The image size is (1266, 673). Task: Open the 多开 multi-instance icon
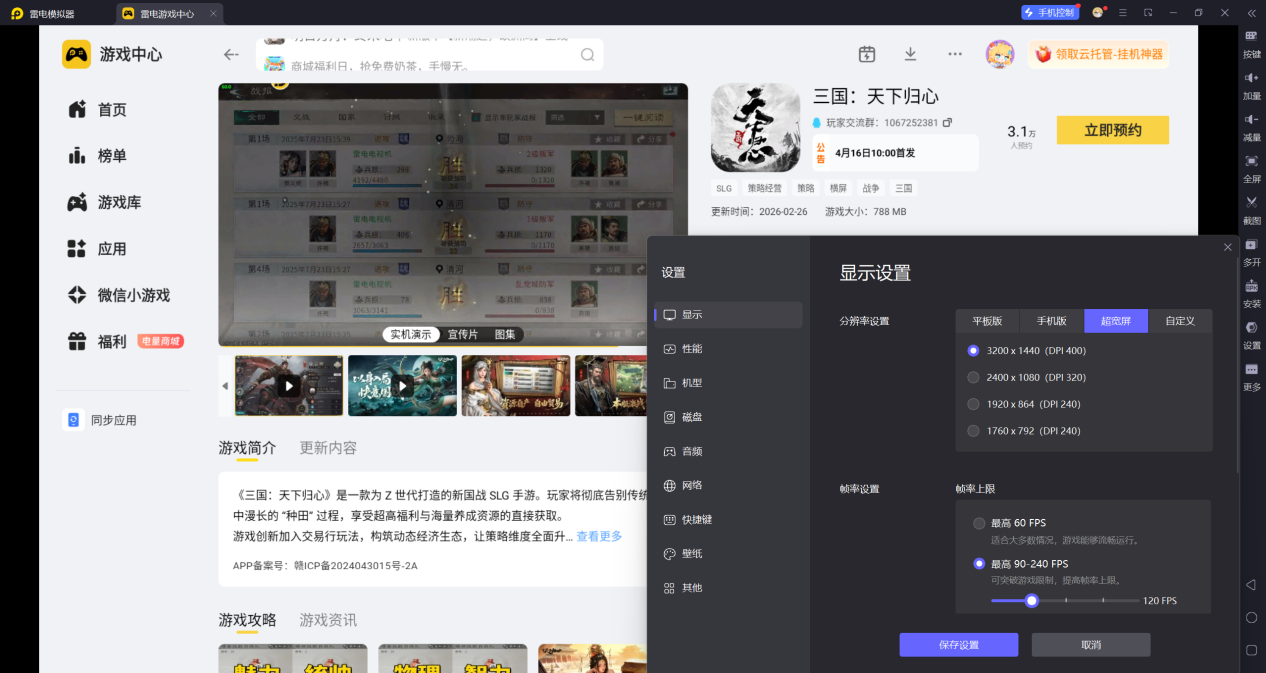pyautogui.click(x=1251, y=245)
